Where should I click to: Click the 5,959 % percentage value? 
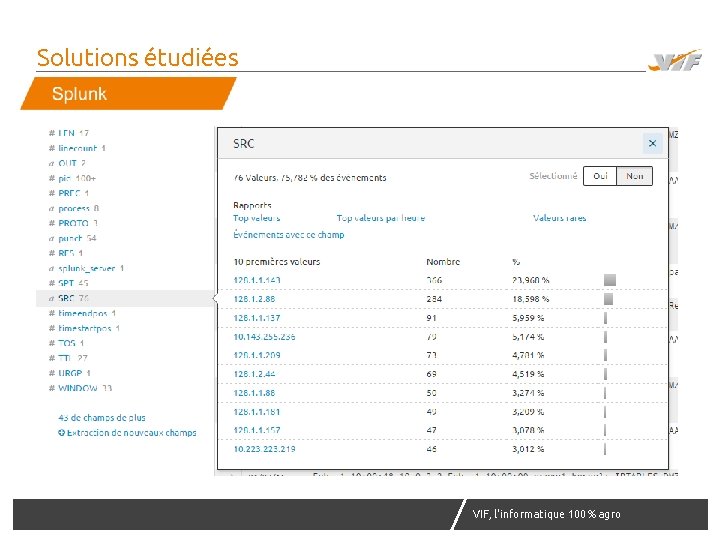coord(528,318)
